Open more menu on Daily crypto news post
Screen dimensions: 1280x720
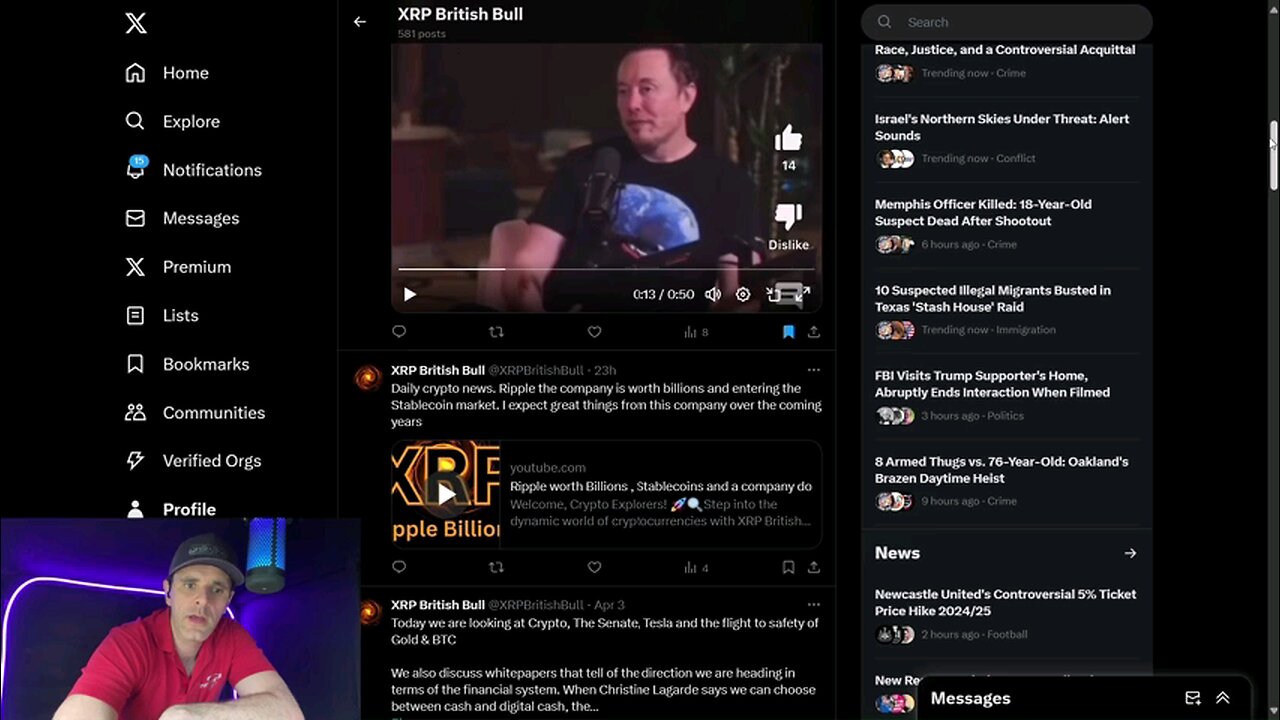(814, 370)
